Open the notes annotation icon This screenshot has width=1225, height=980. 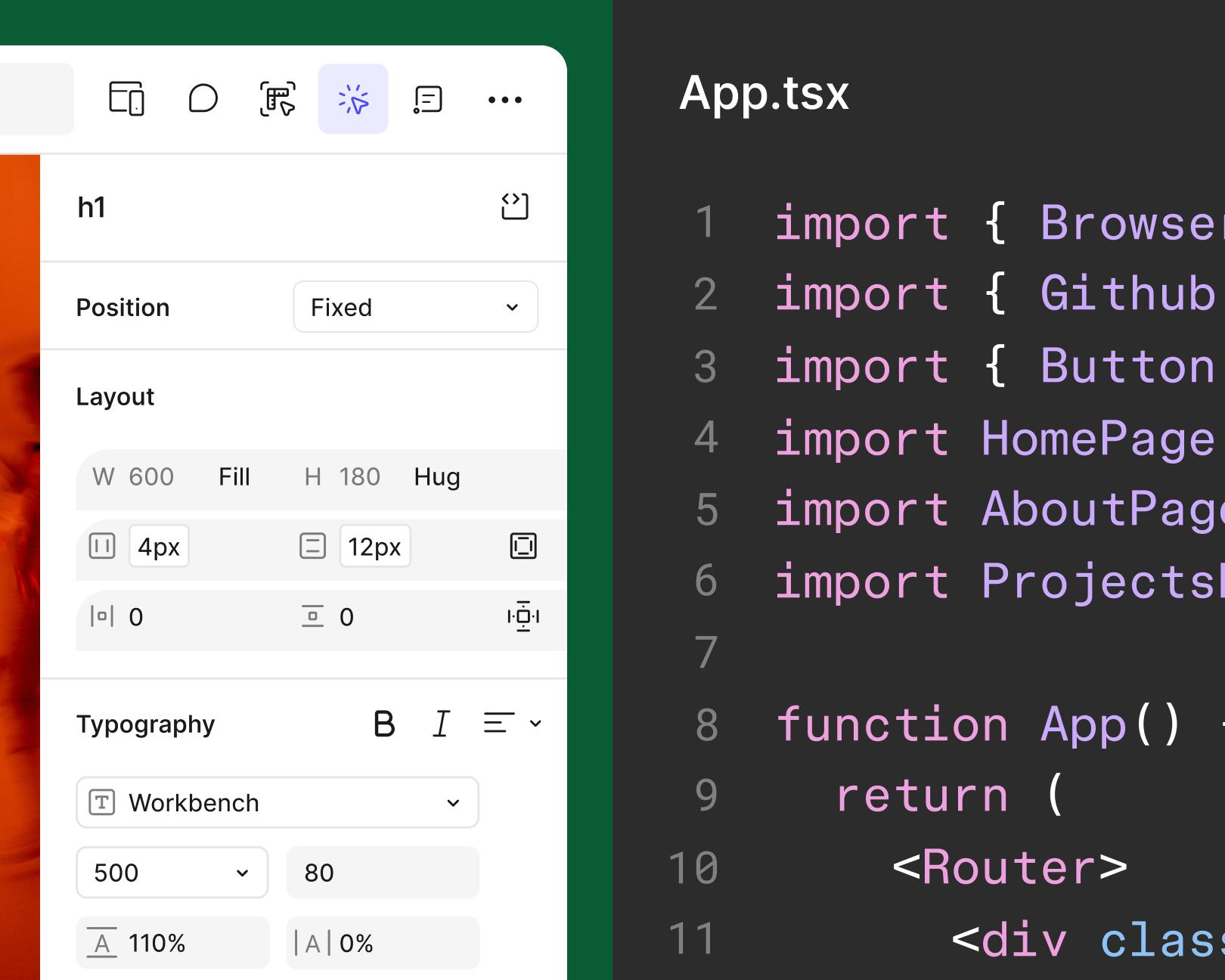(x=428, y=99)
